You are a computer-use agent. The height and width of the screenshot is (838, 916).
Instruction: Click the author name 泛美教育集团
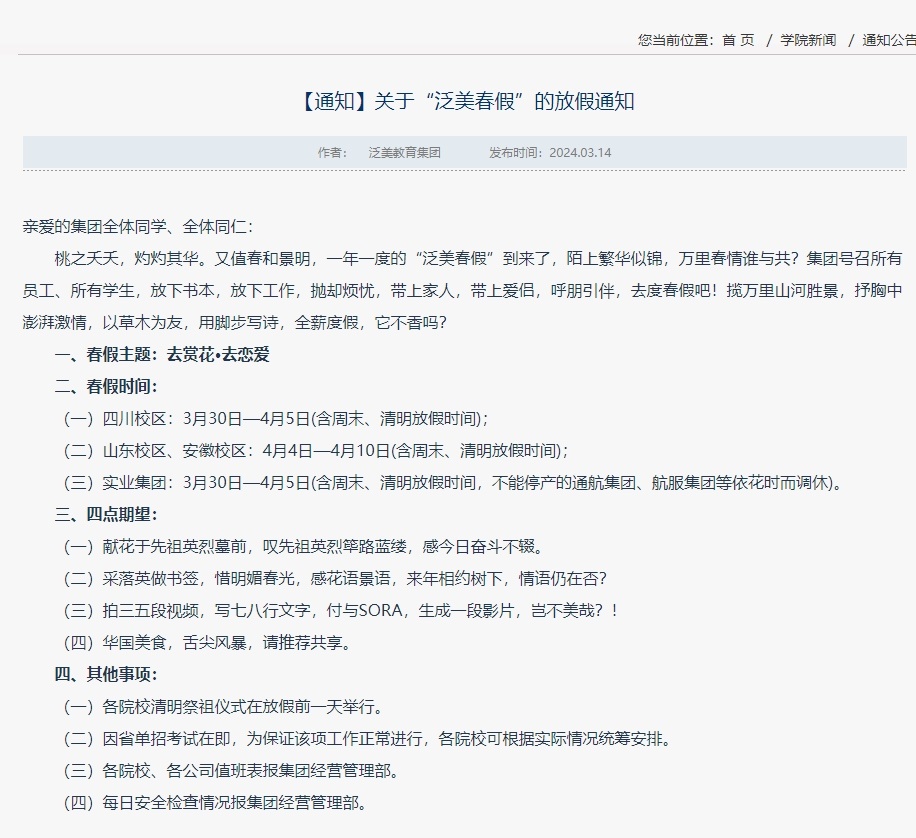(x=404, y=153)
